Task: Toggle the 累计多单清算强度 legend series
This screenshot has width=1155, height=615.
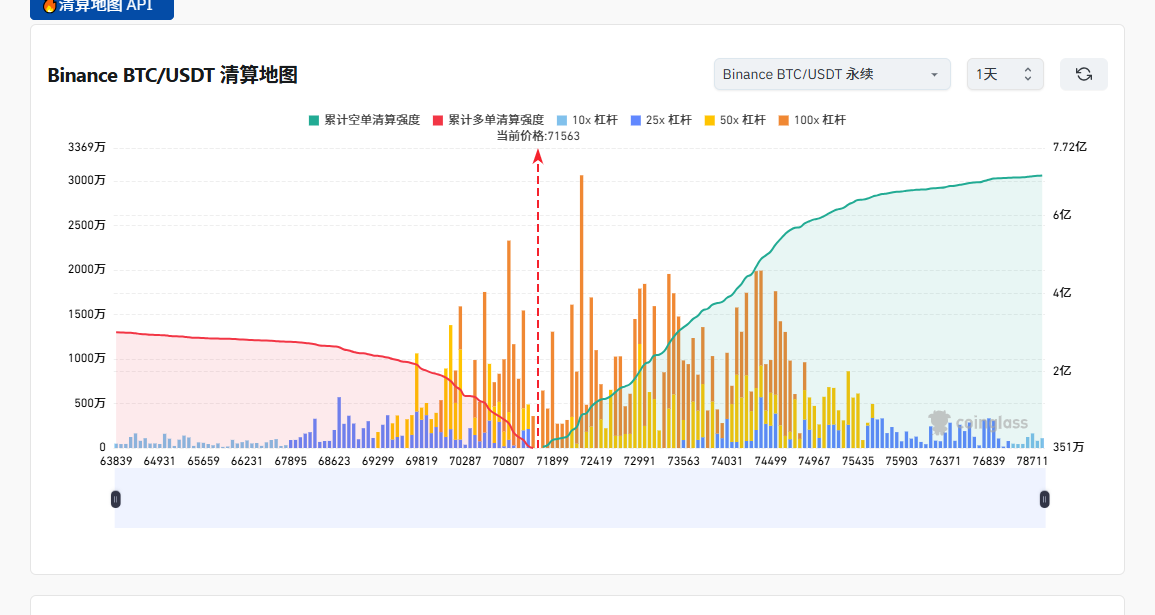Action: [488, 120]
